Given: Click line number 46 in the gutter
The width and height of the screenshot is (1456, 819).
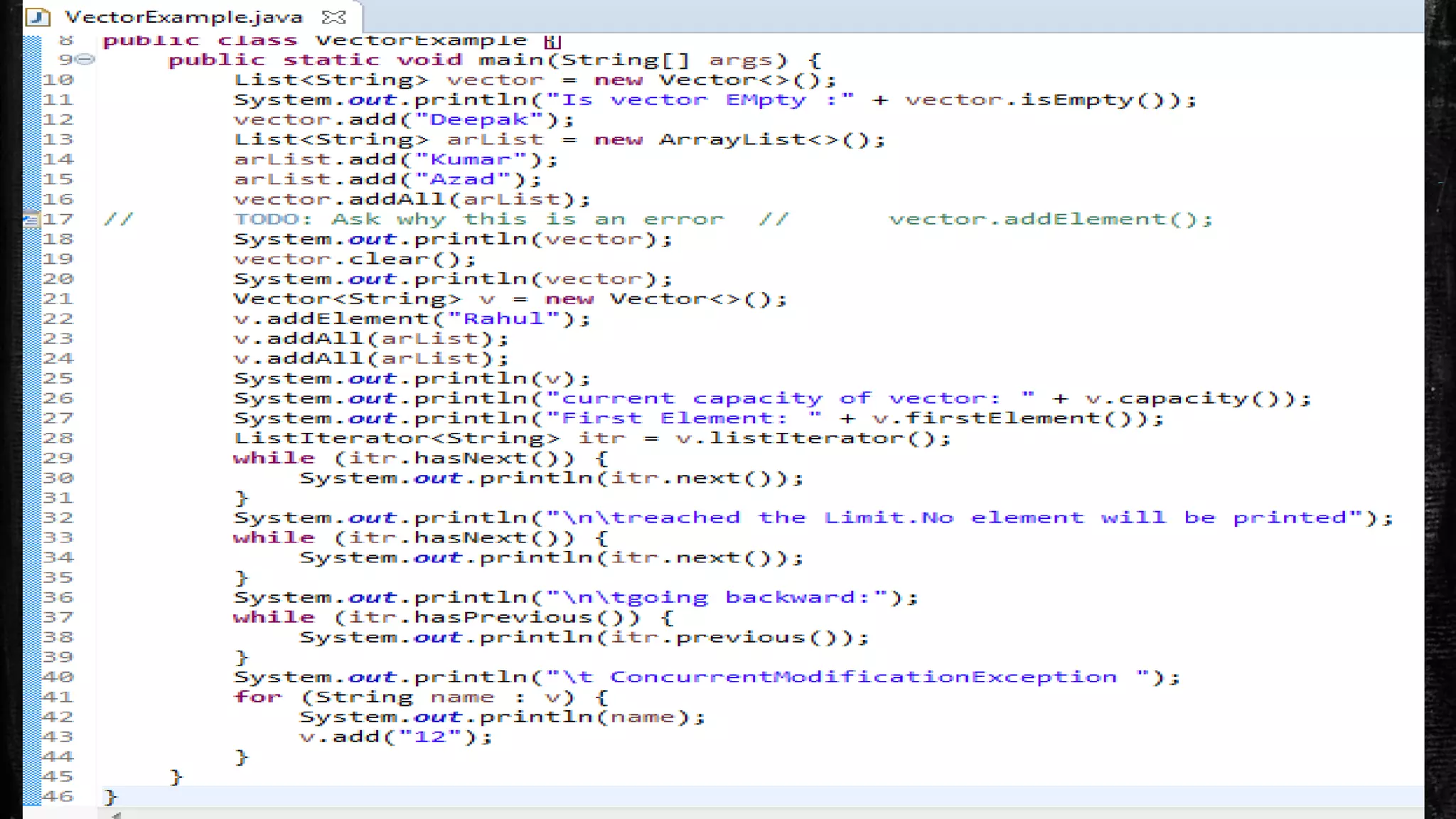Looking at the screenshot, I should coord(58,796).
